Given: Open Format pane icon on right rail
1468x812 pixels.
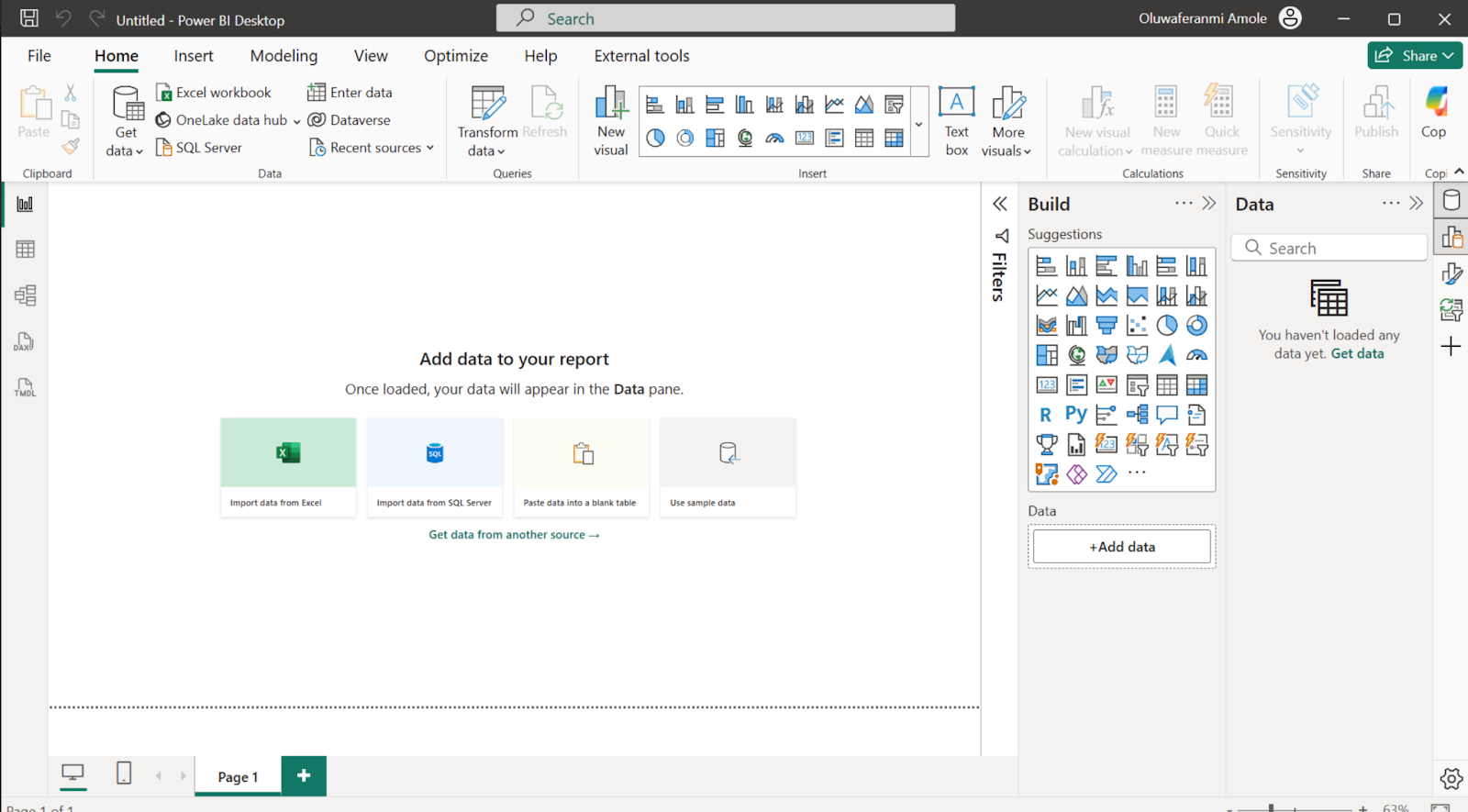Looking at the screenshot, I should (x=1451, y=273).
